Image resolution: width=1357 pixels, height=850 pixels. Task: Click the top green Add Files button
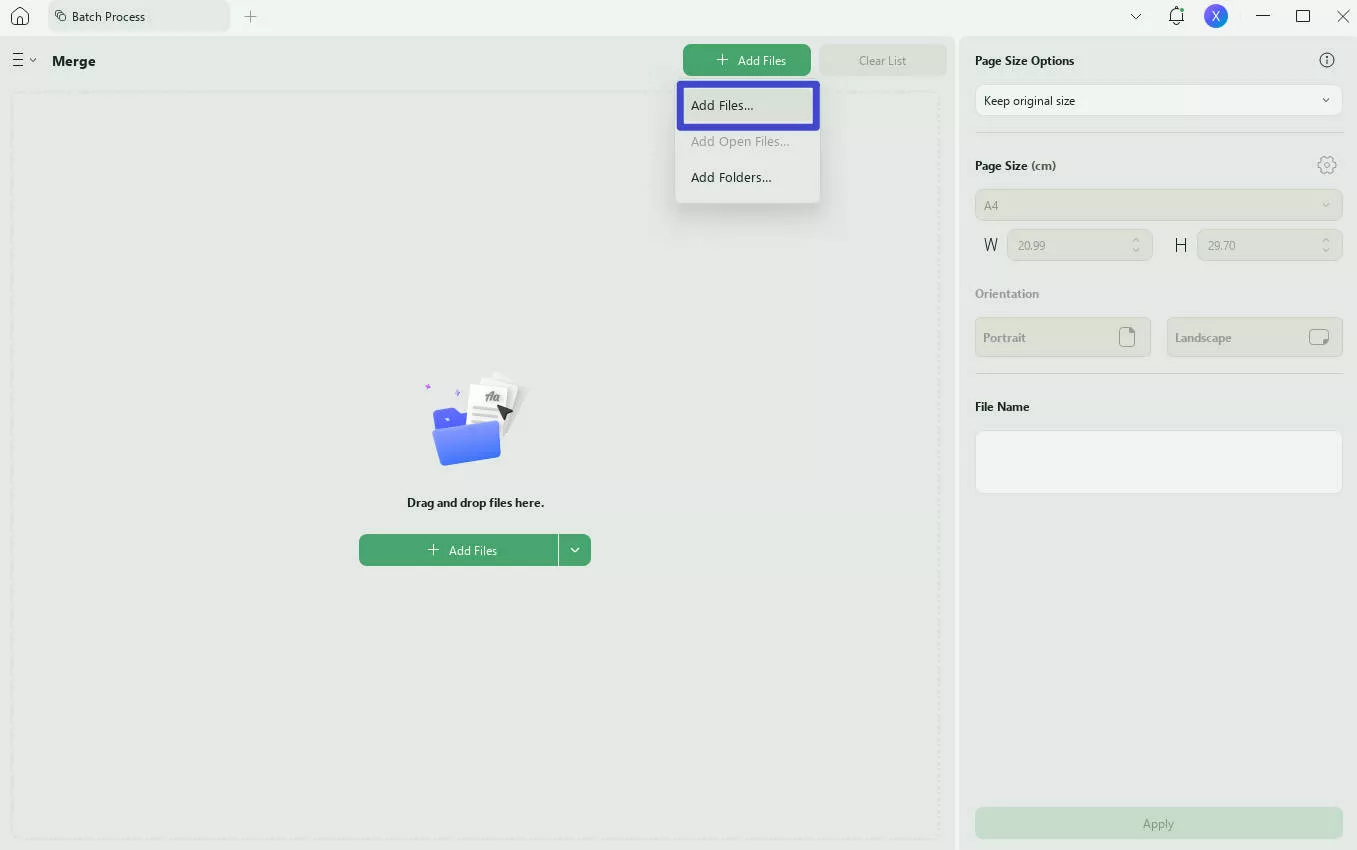[747, 60]
